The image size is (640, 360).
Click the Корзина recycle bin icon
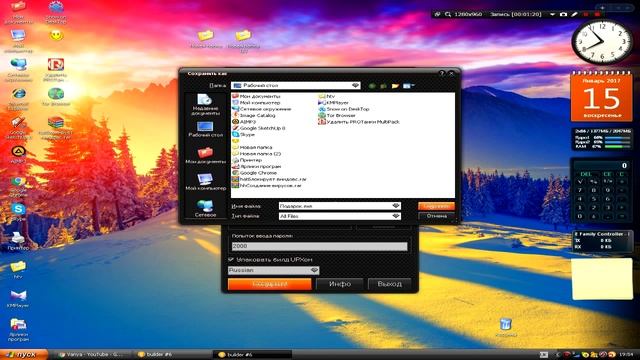506,328
